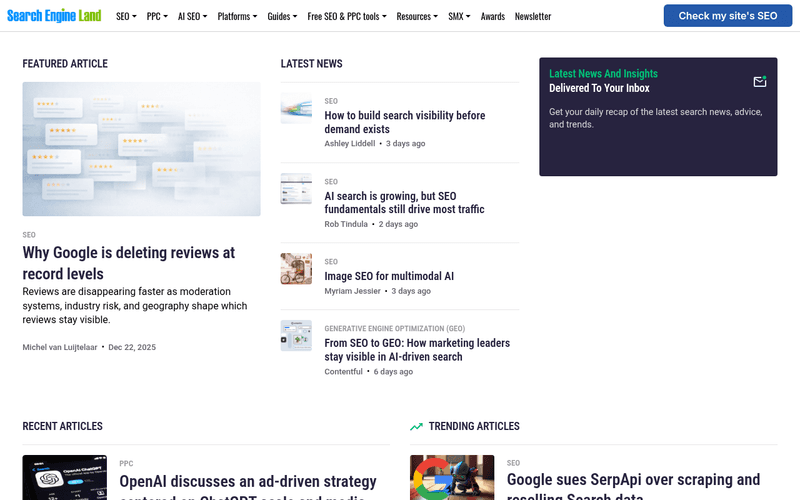Open the featured article star-reviews image
This screenshot has width=800, height=500.
(141, 149)
